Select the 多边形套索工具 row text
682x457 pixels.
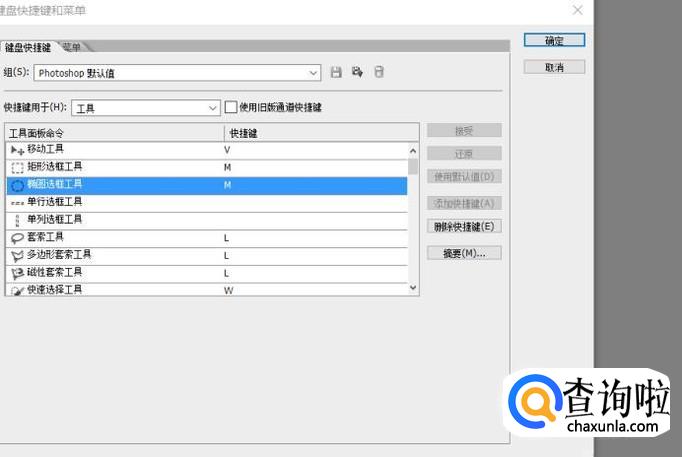coord(59,254)
